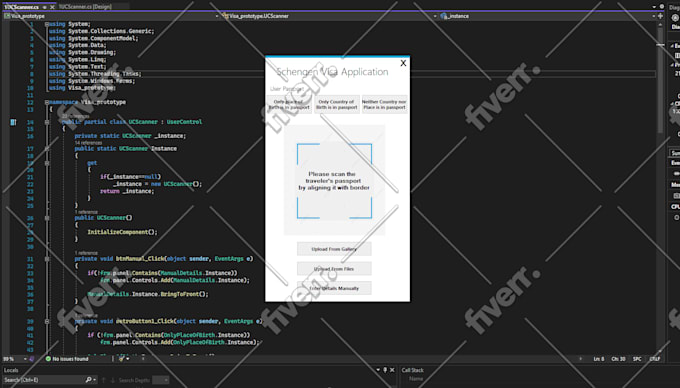
Task: Click Upload From Files button
Action: [x=334, y=269]
